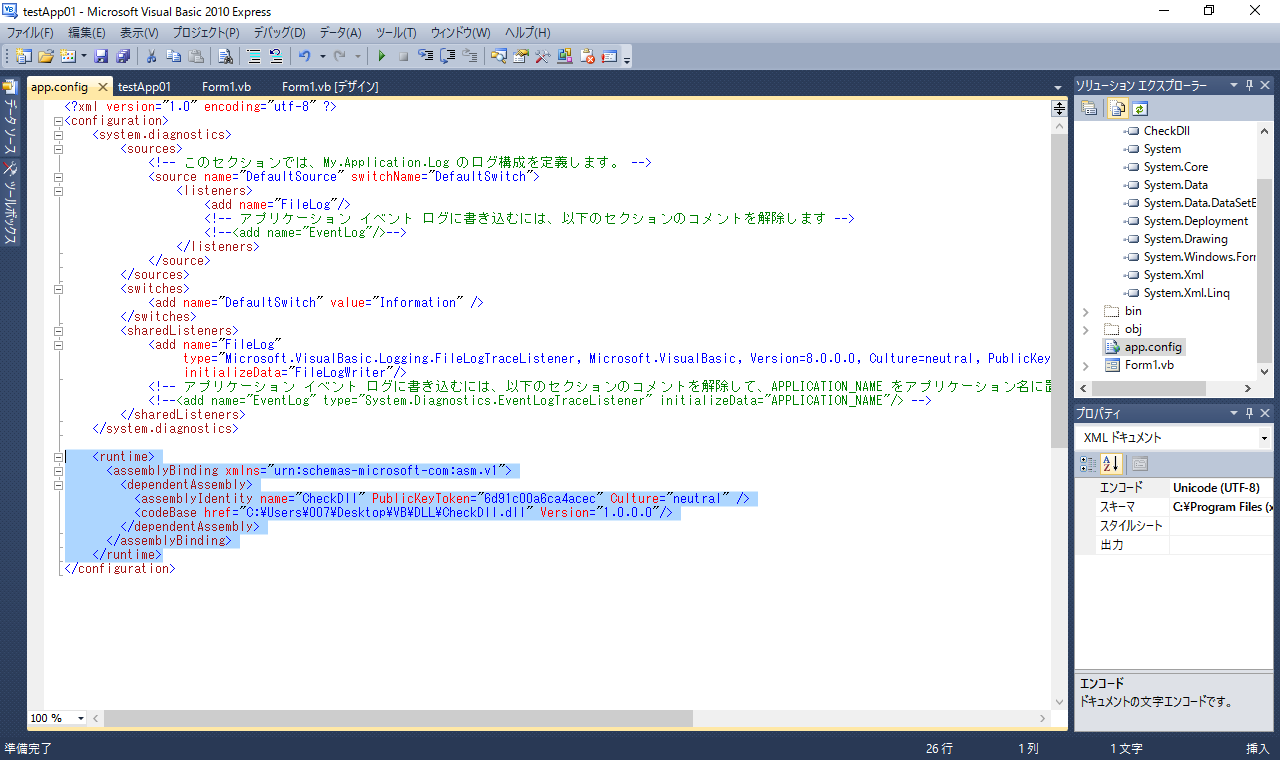Uncomment the selected lines icon
The height and width of the screenshot is (760, 1280).
(x=275, y=56)
